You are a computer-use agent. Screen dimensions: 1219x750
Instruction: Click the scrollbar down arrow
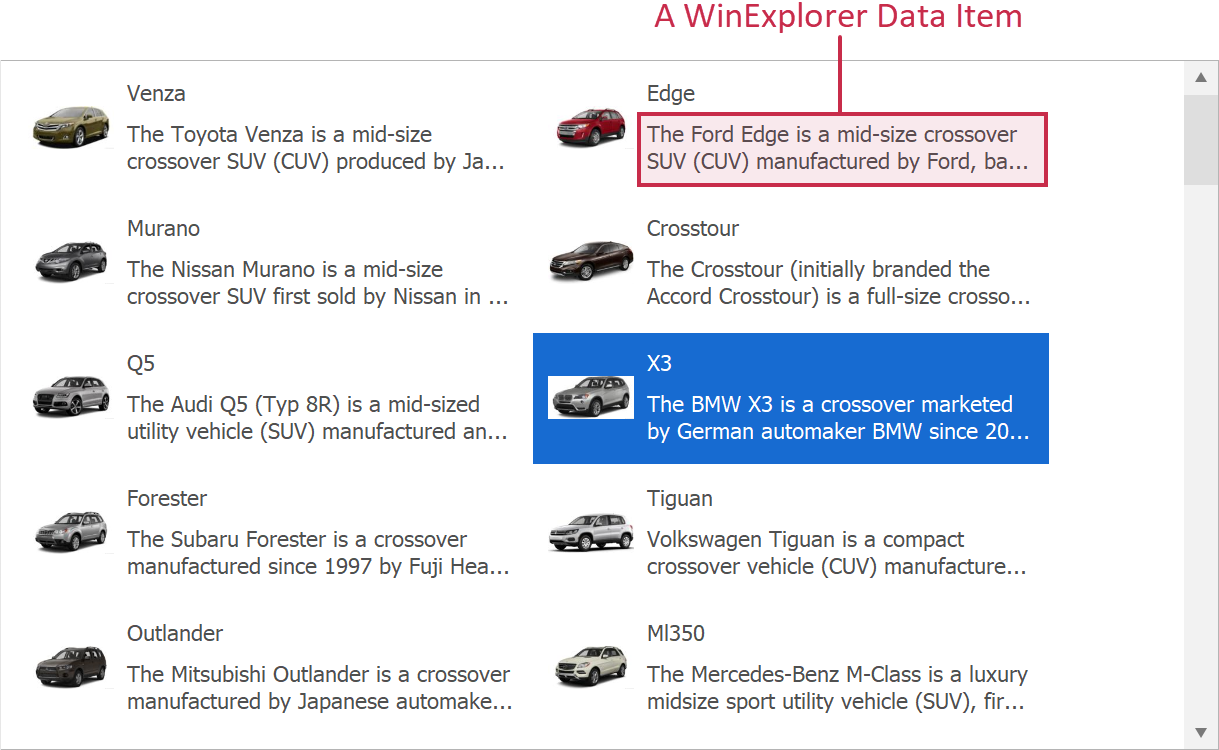pos(1201,732)
